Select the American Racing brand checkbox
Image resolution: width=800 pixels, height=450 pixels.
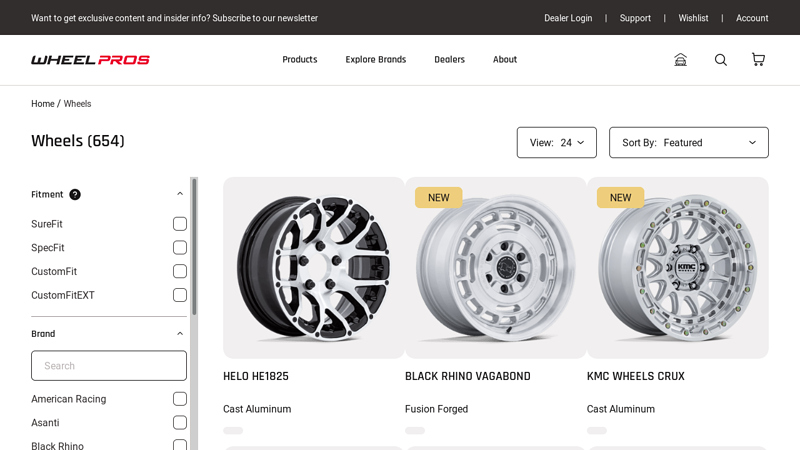click(x=180, y=399)
